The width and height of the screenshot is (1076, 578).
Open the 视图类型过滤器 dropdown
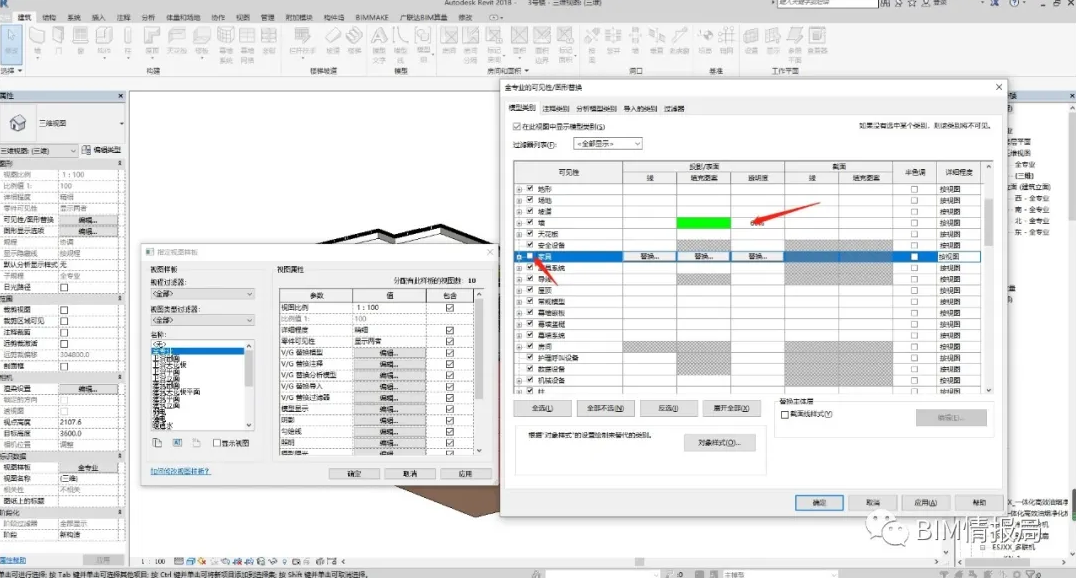202,320
